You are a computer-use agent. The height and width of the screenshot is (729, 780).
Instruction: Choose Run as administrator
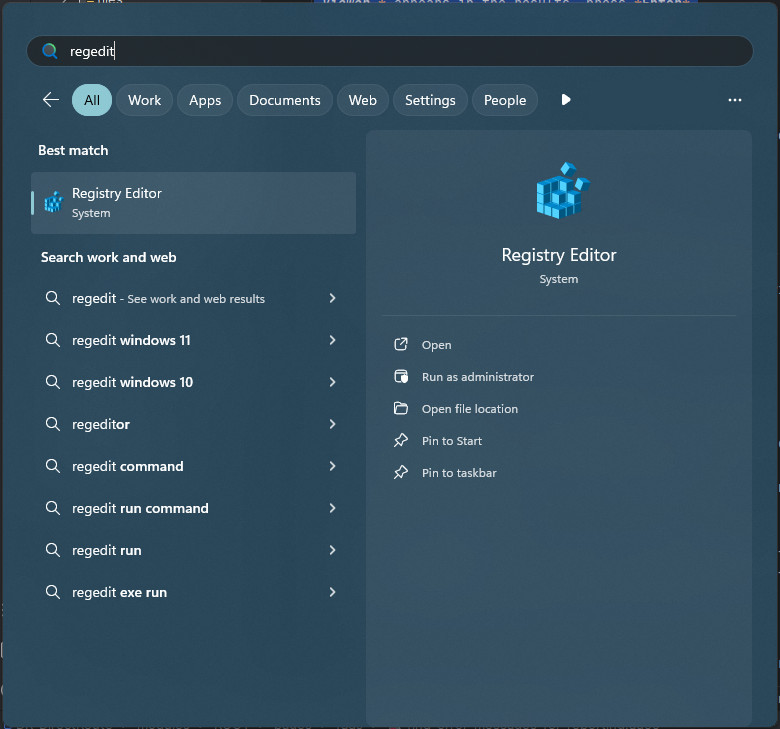478,377
